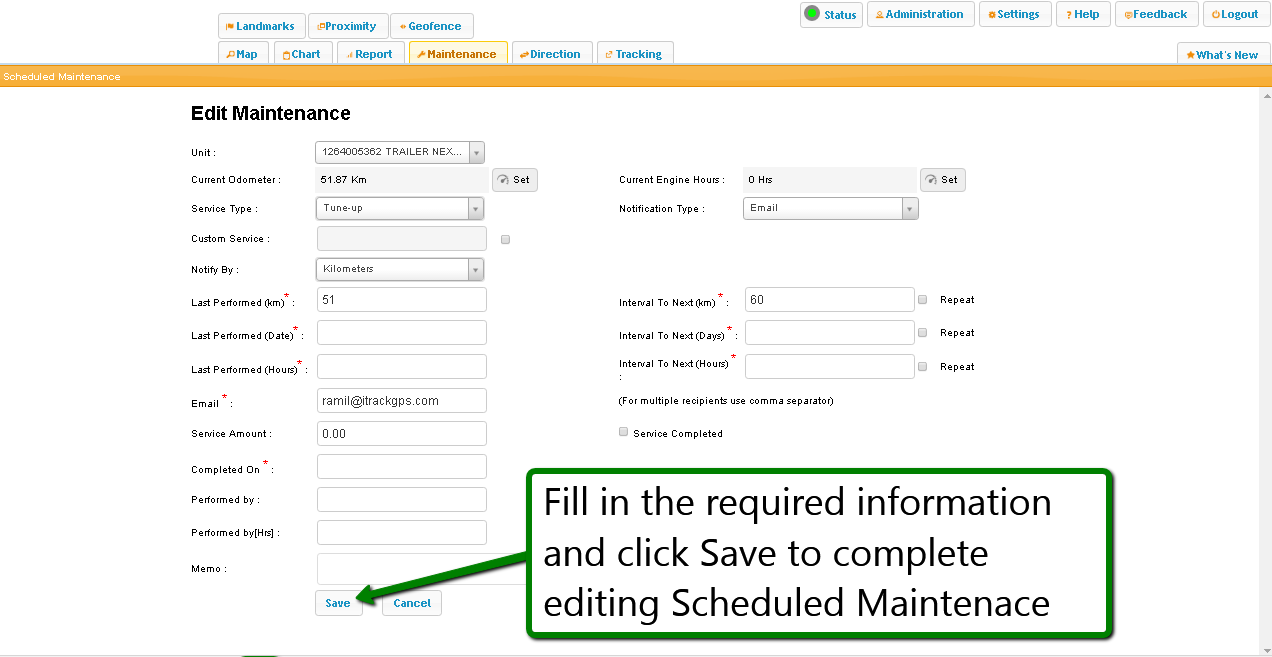The width and height of the screenshot is (1272, 657).
Task: Click Save to store maintenance edits
Action: click(338, 603)
